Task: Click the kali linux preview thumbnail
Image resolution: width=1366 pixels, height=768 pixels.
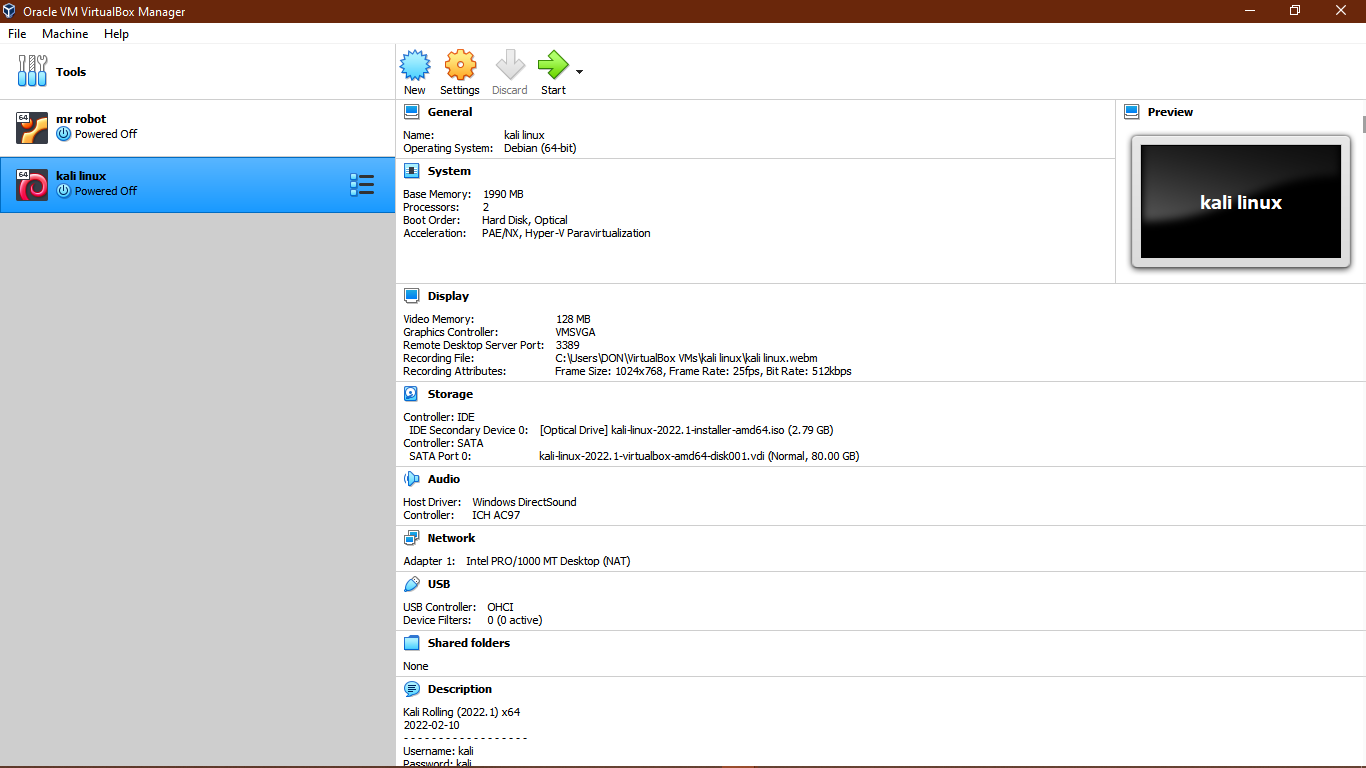Action: pyautogui.click(x=1240, y=200)
